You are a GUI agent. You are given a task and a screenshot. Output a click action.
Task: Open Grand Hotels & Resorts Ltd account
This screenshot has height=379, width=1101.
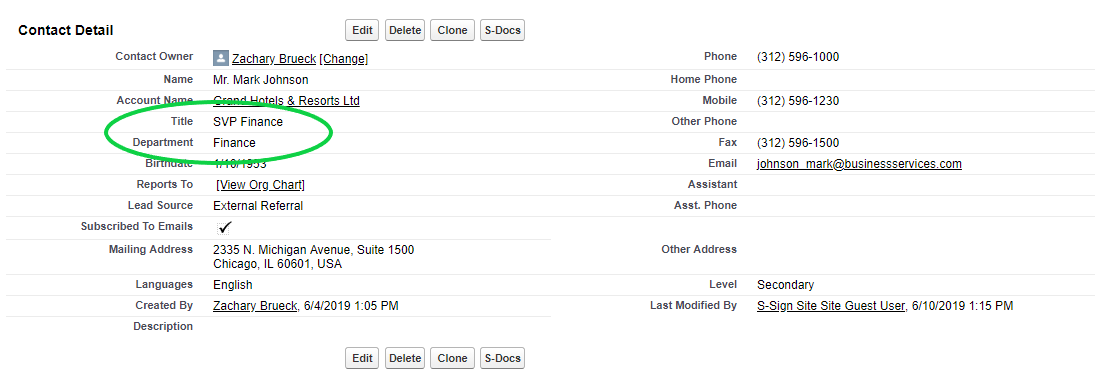(286, 101)
